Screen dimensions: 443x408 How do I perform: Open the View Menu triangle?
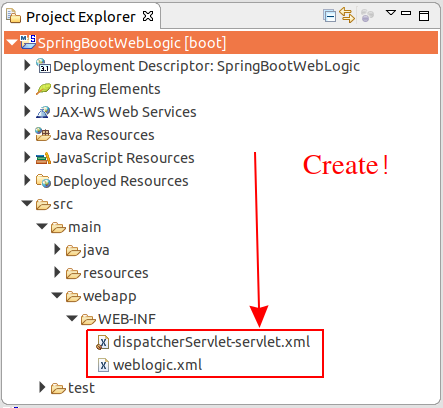pos(390,13)
